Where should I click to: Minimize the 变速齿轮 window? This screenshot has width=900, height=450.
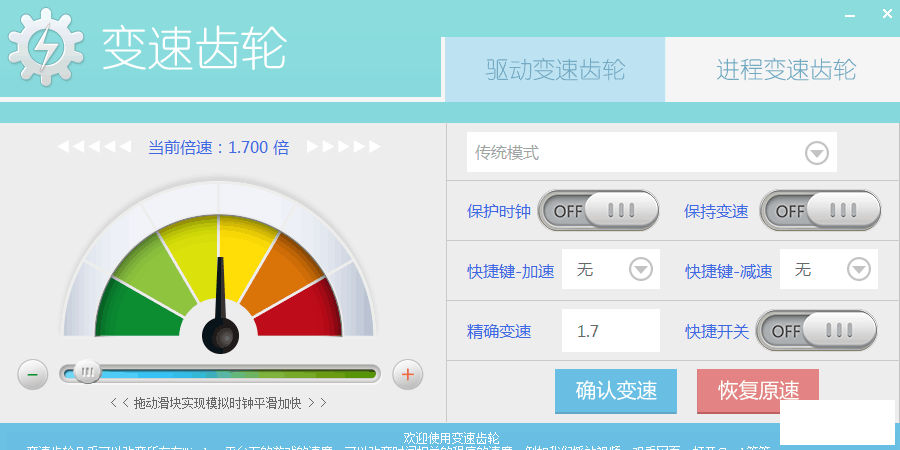(850, 15)
